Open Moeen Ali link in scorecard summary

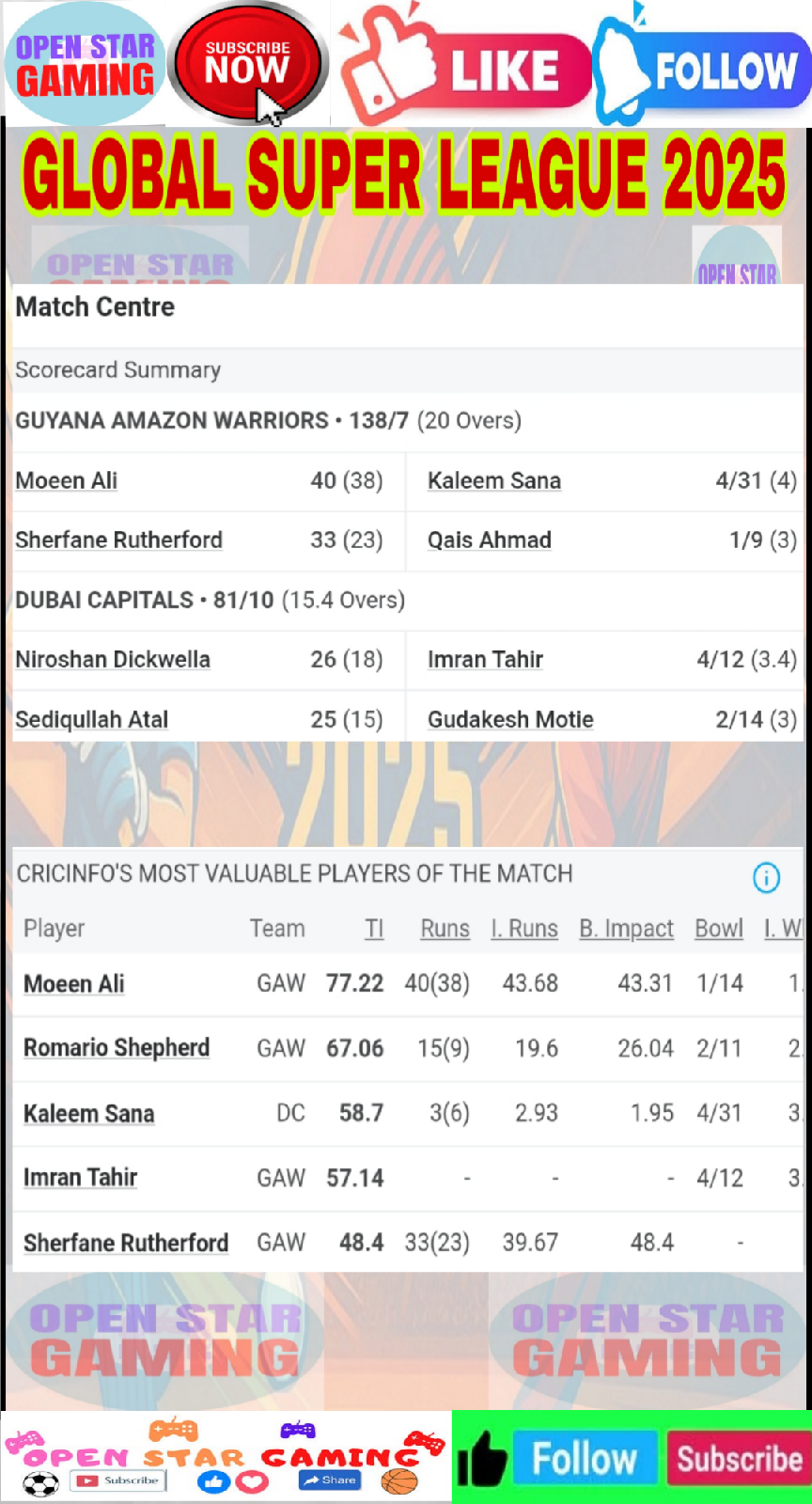(x=67, y=480)
